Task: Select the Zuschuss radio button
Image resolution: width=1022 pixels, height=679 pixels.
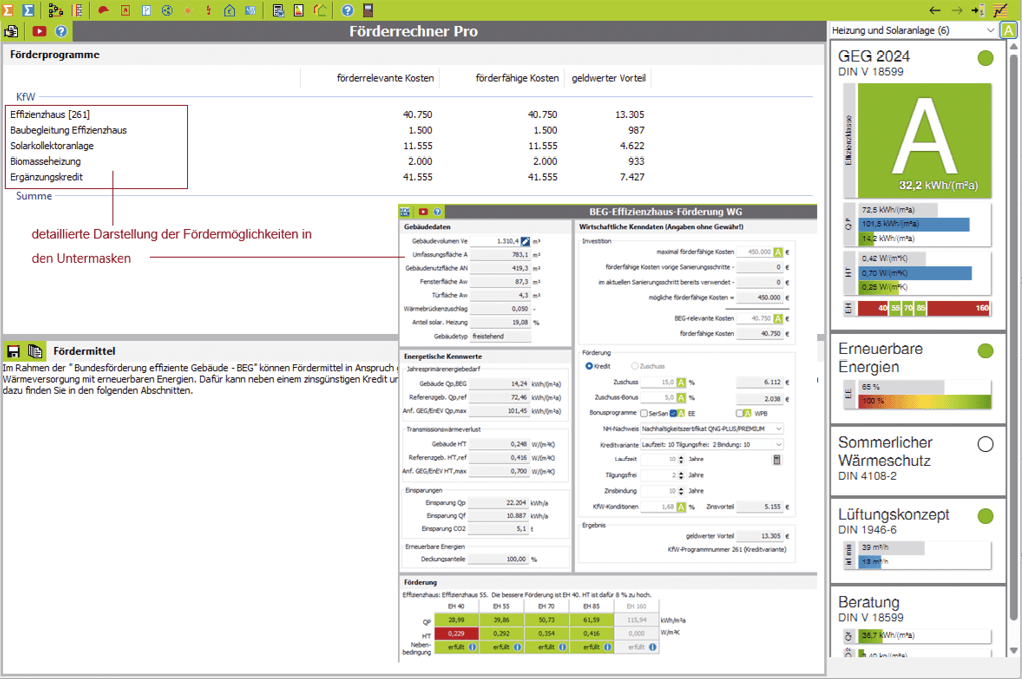Action: (x=634, y=366)
